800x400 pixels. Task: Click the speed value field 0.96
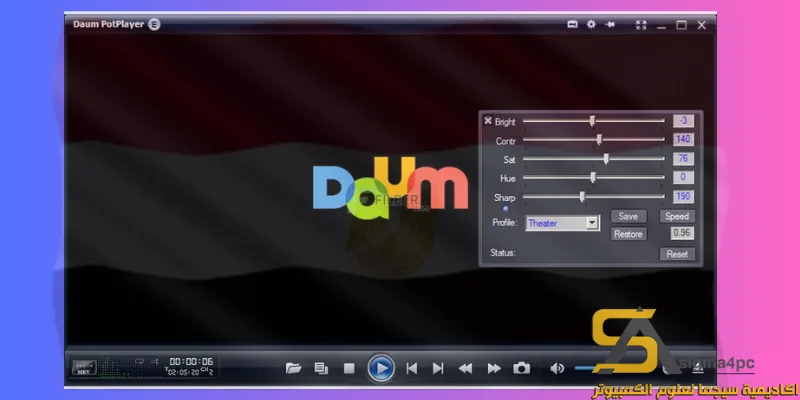coord(682,233)
